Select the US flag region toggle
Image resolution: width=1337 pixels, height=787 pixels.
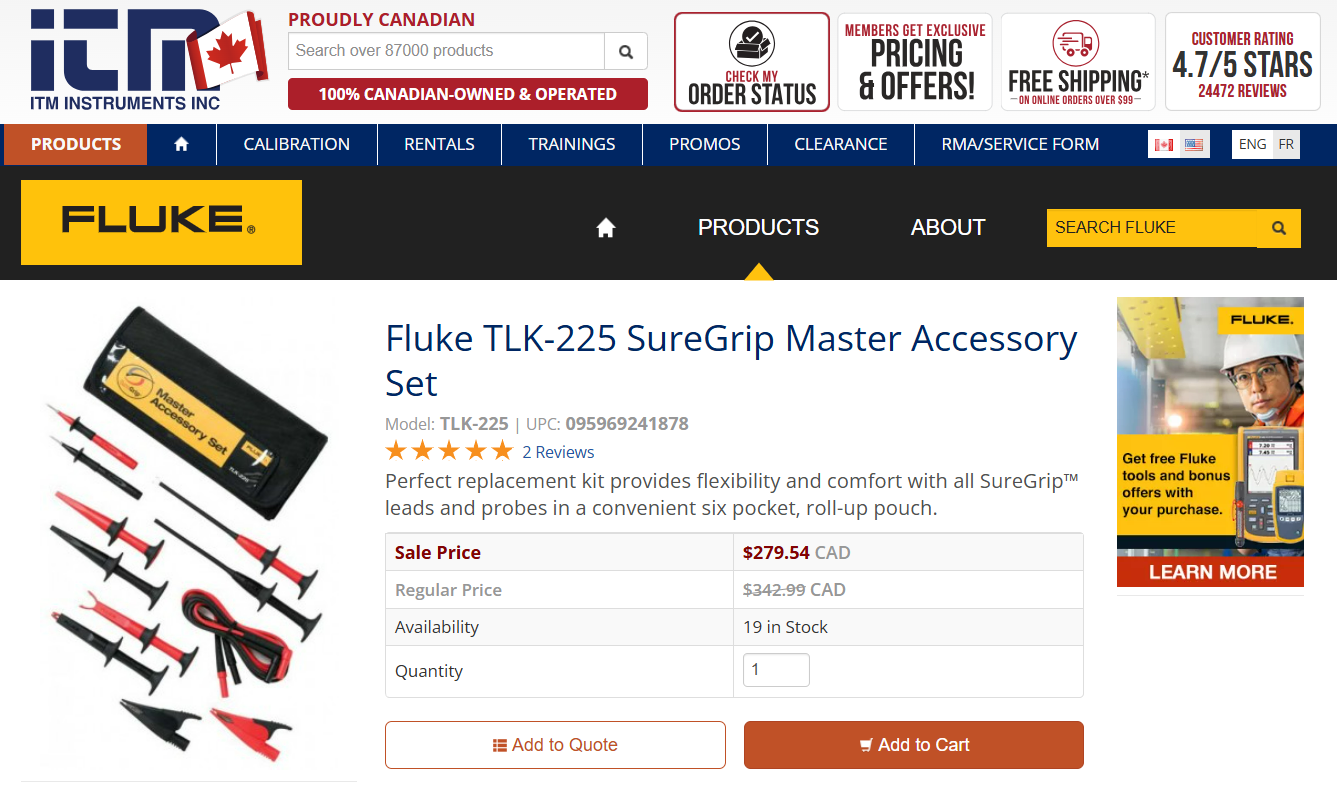(1192, 143)
